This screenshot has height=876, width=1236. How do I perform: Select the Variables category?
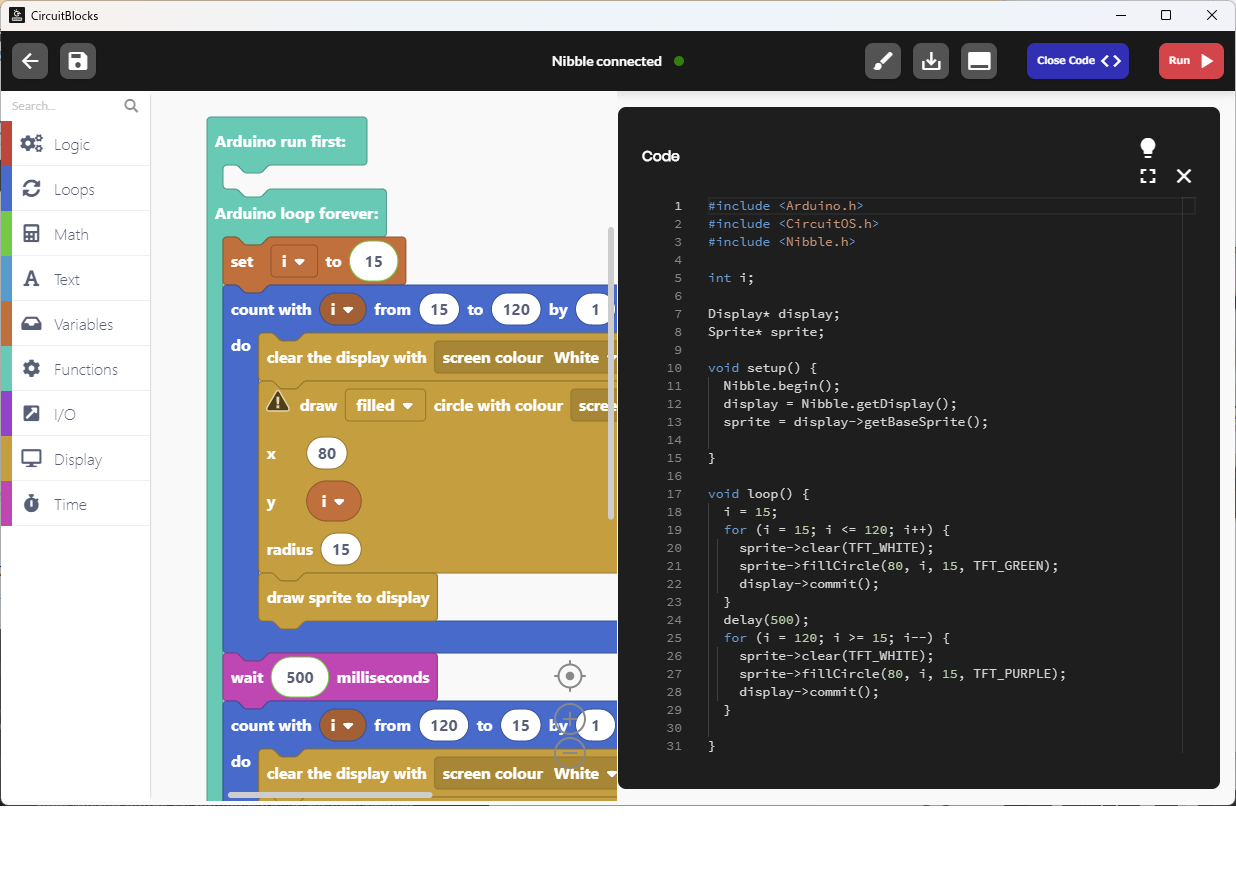pyautogui.click(x=83, y=324)
